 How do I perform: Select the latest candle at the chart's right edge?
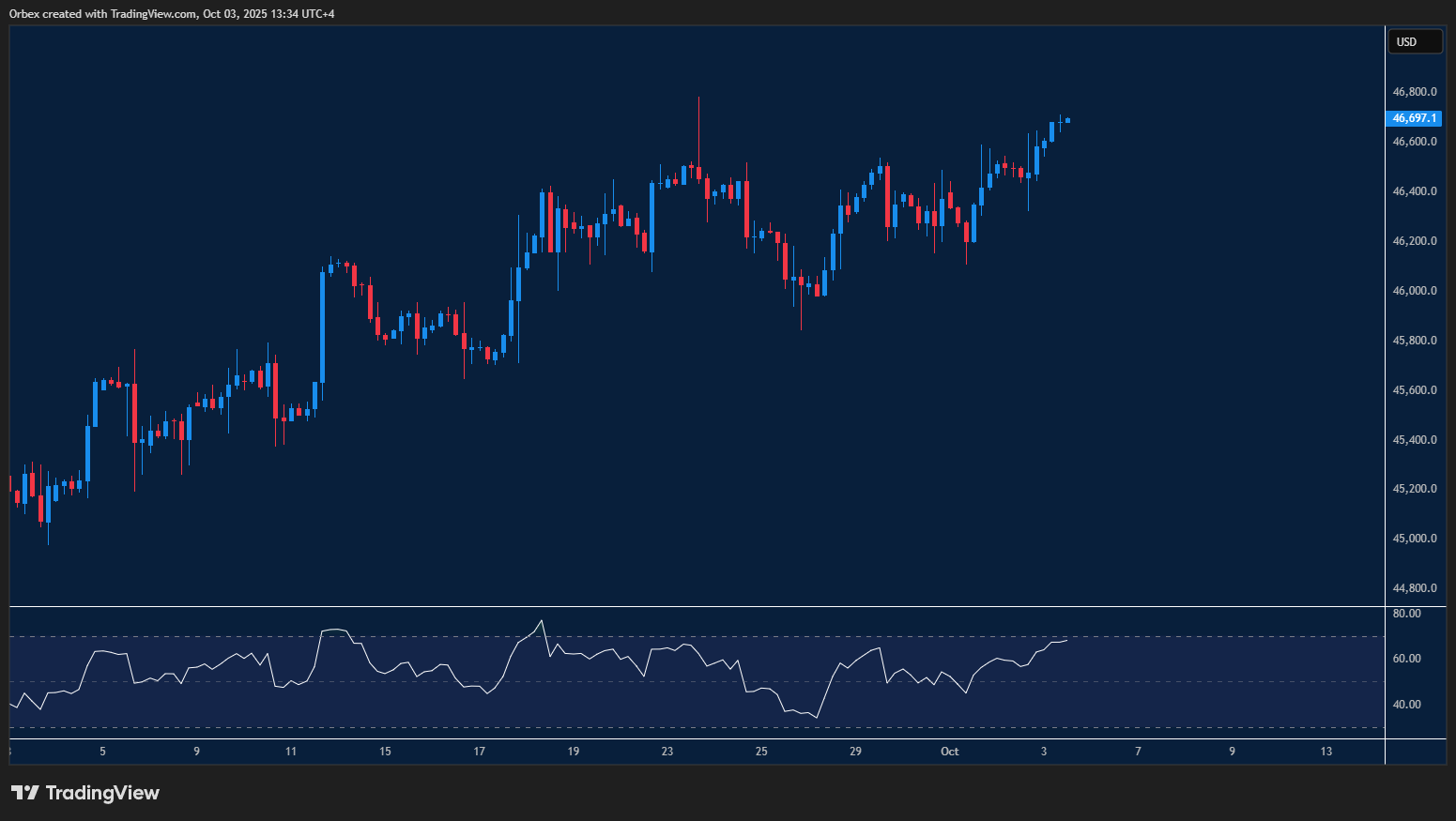coord(1067,120)
